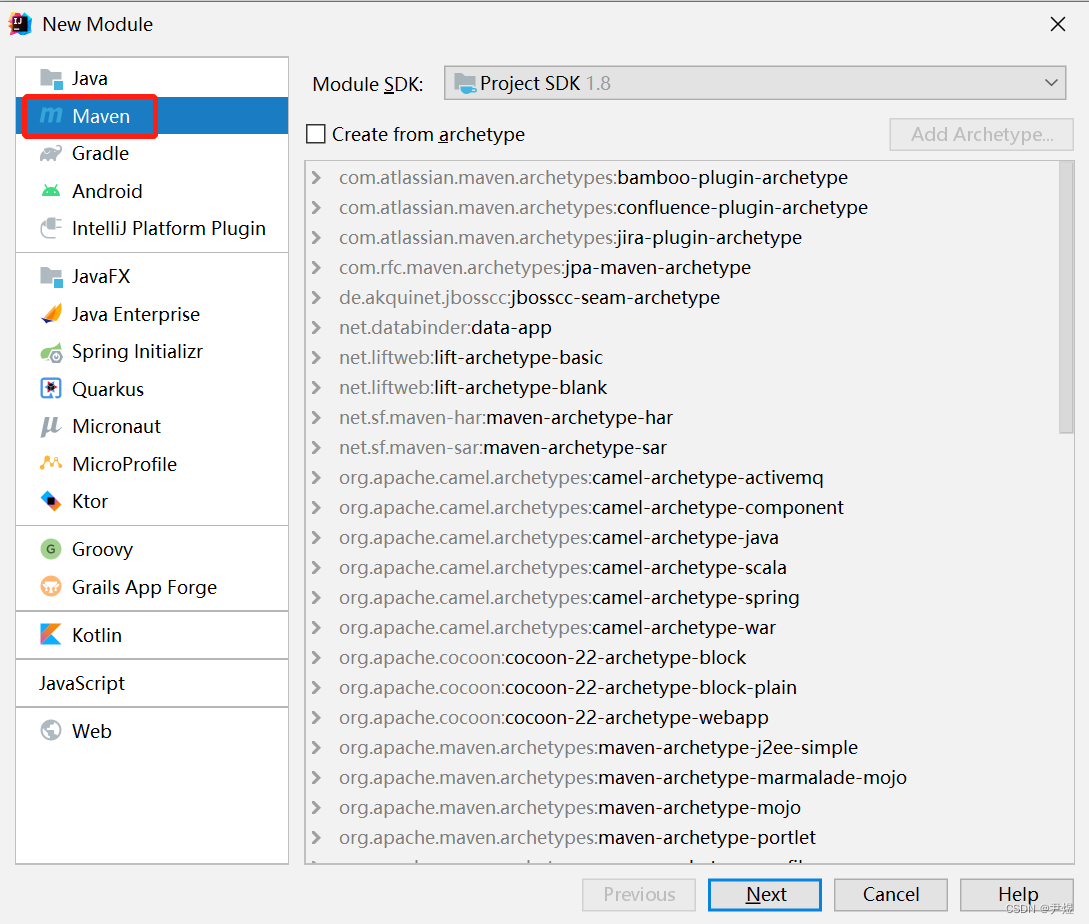
Task: Click the Web globe icon
Action: point(51,730)
